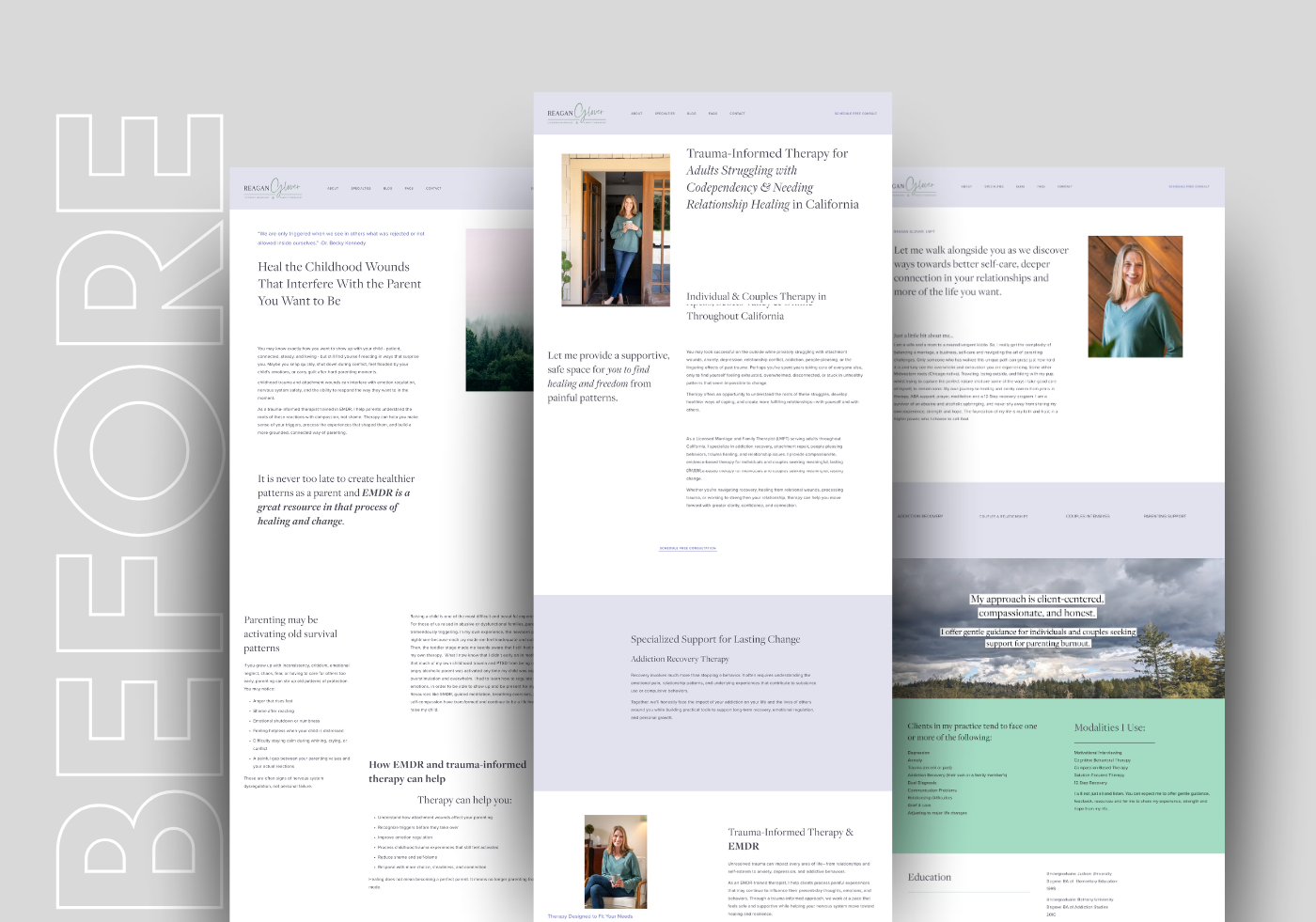The image size is (1316, 922).
Task: Click 'It is never too late' paragraph heading
Action: 336,499
